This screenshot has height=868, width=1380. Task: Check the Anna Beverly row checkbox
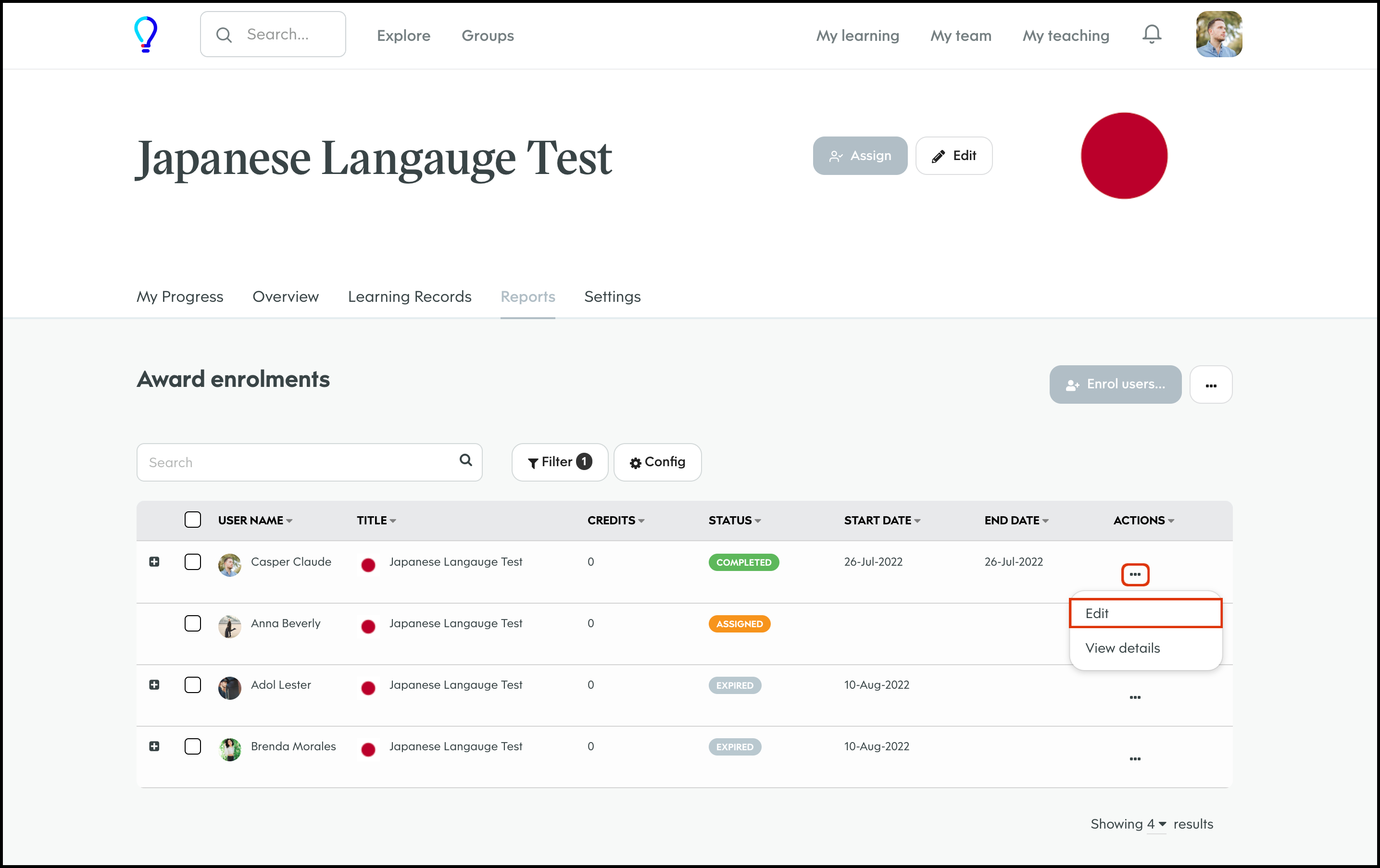click(192, 623)
